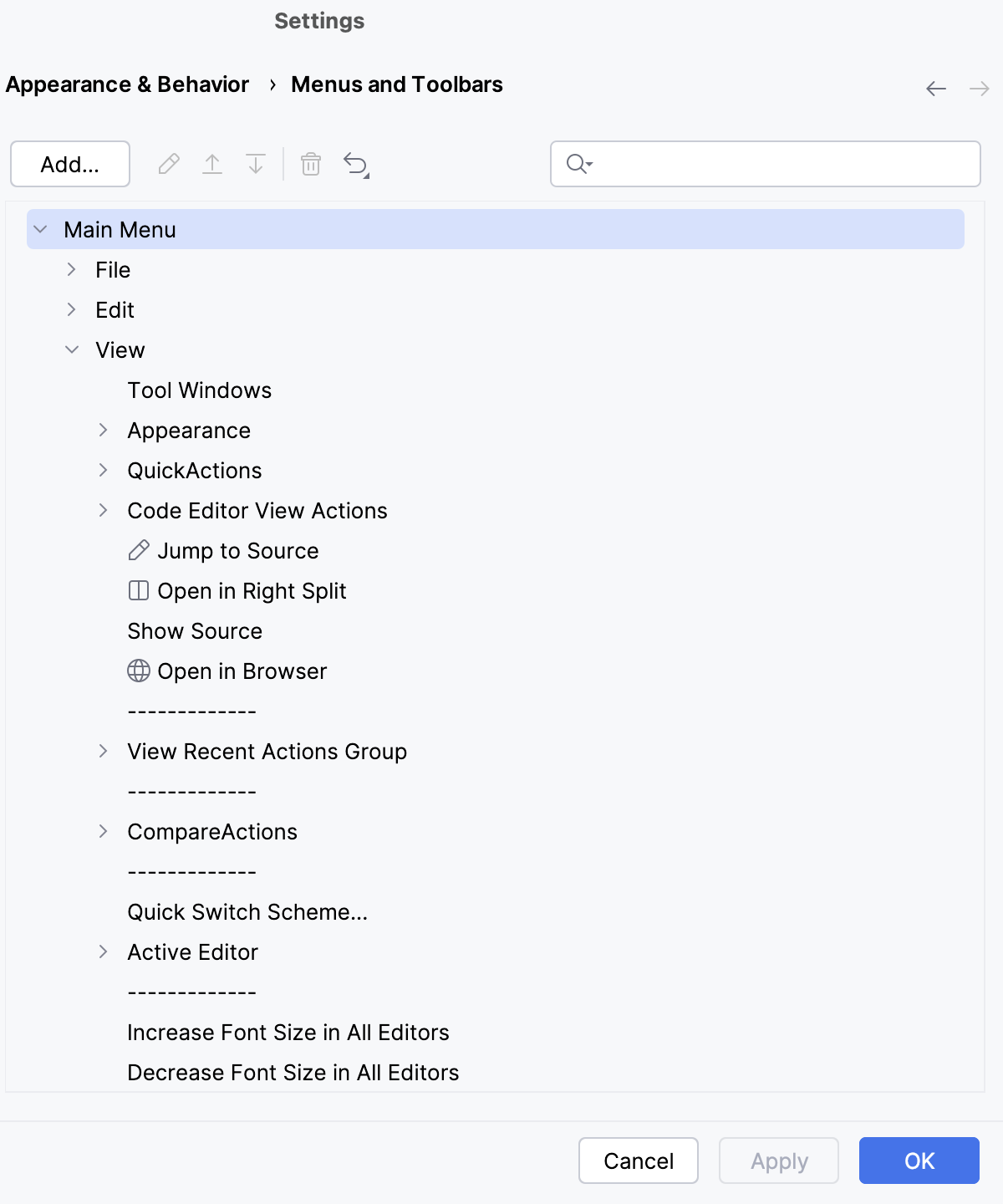
Task: Click the Move Down toolbar icon
Action: pyautogui.click(x=256, y=164)
